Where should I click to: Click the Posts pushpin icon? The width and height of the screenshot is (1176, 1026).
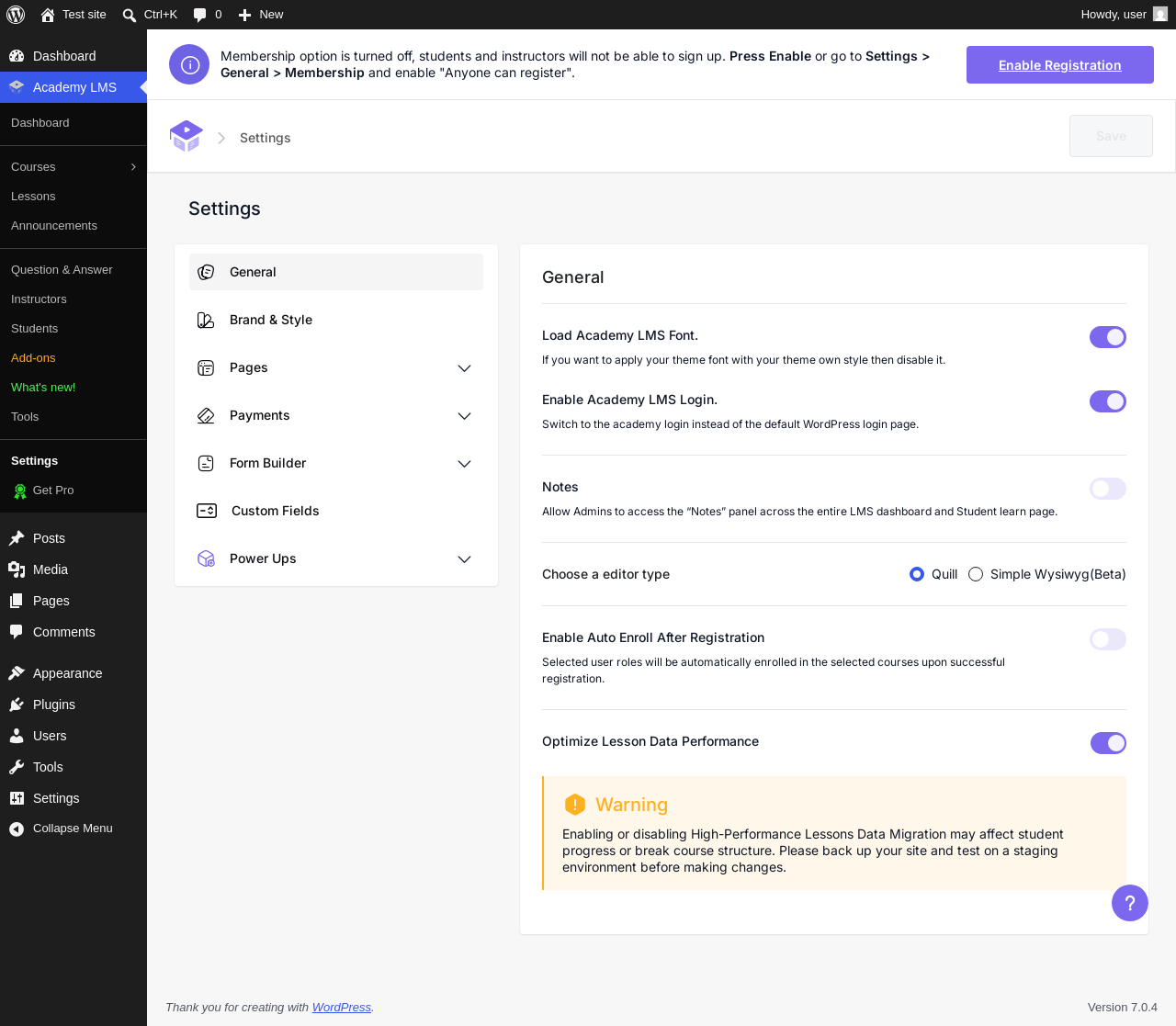pos(17,538)
